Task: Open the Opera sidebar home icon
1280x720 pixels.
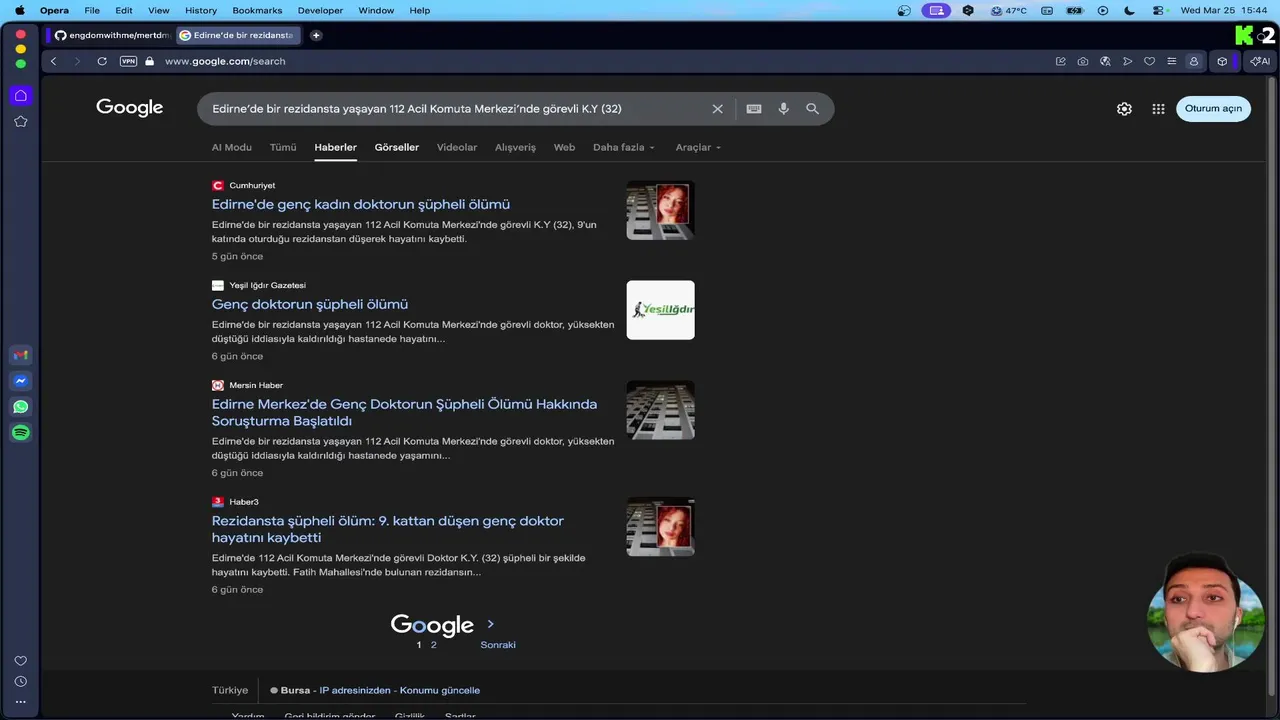Action: click(20, 96)
